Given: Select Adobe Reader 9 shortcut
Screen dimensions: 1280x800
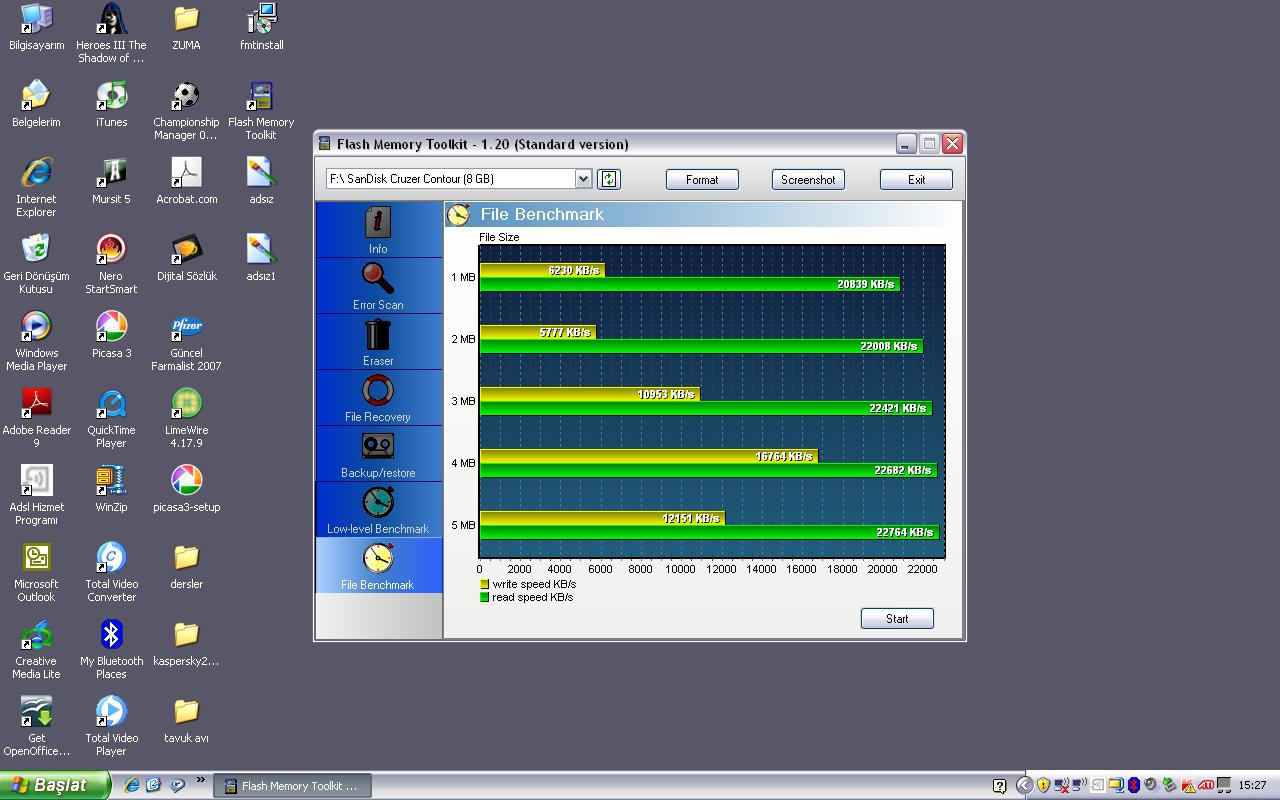Looking at the screenshot, I should (36, 418).
